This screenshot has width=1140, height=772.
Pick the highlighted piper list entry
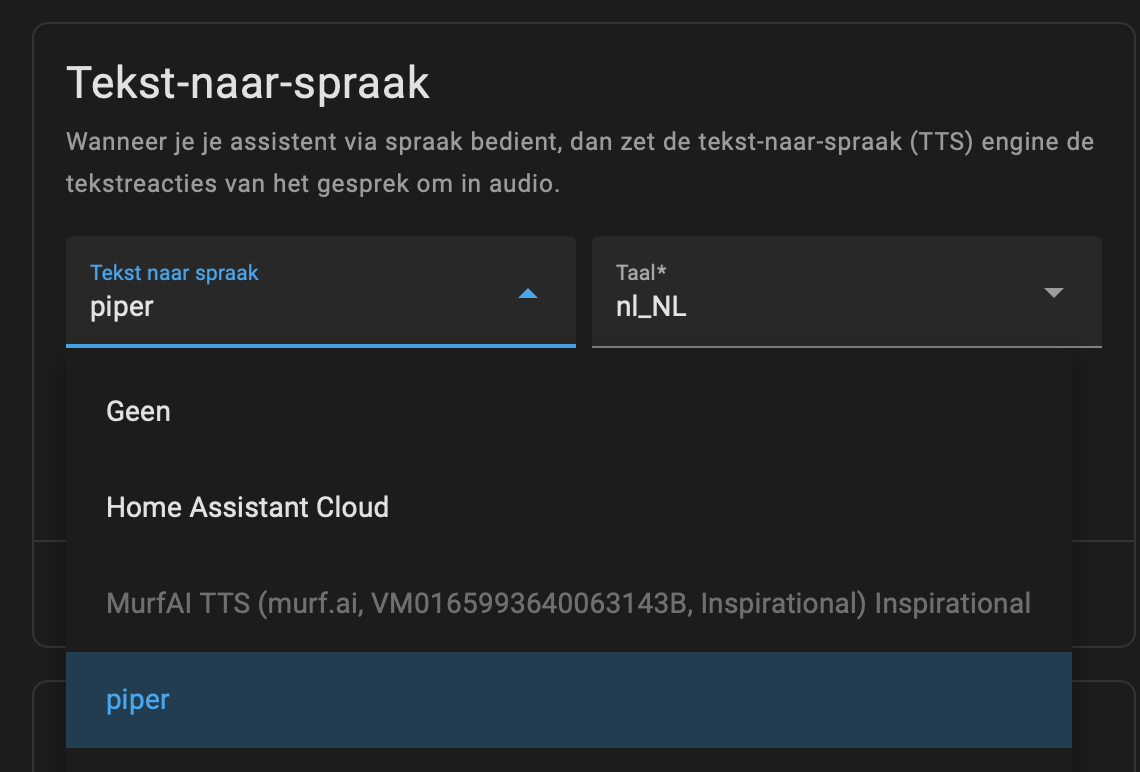[138, 699]
